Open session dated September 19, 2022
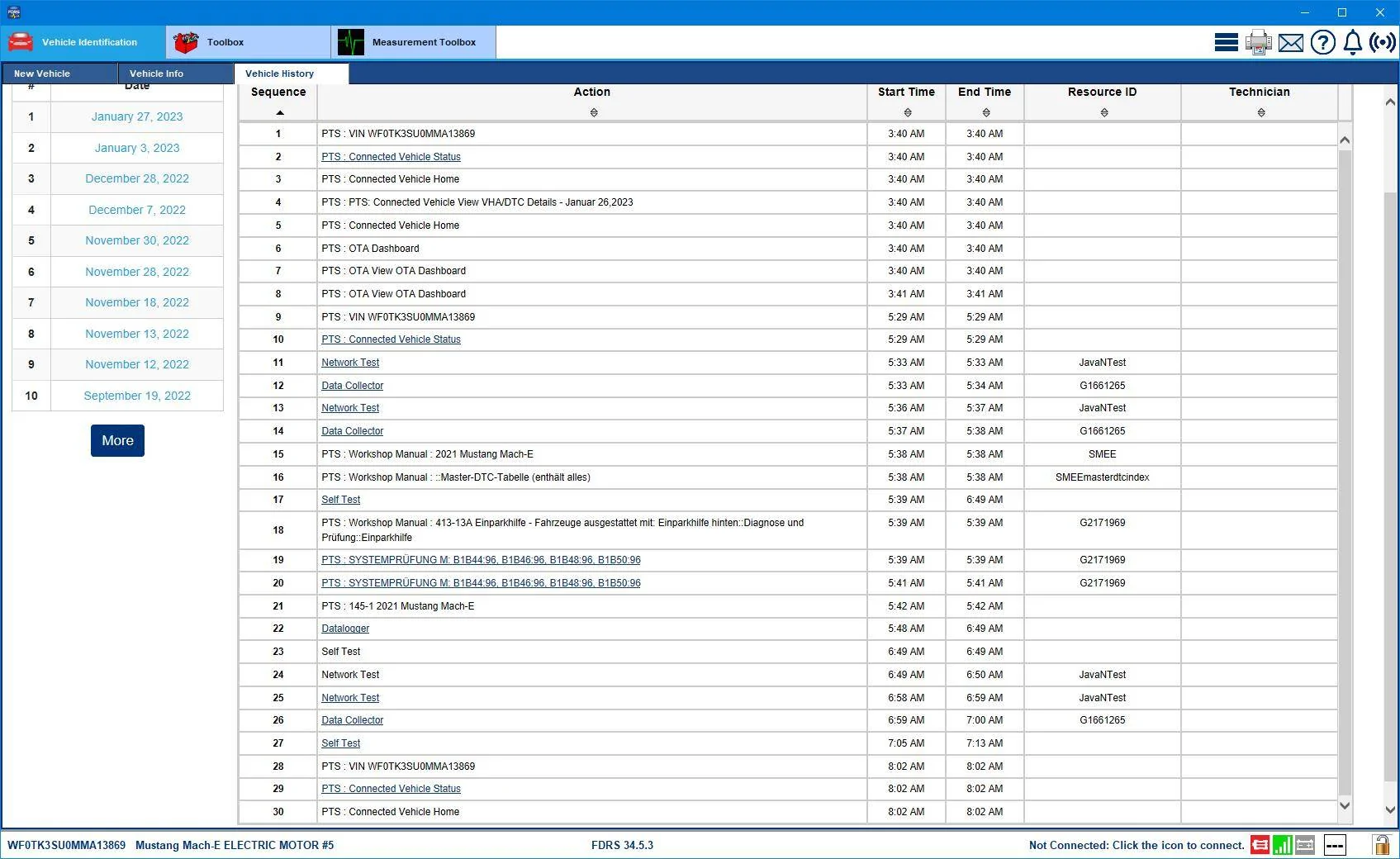This screenshot has height=859, width=1400. click(137, 396)
